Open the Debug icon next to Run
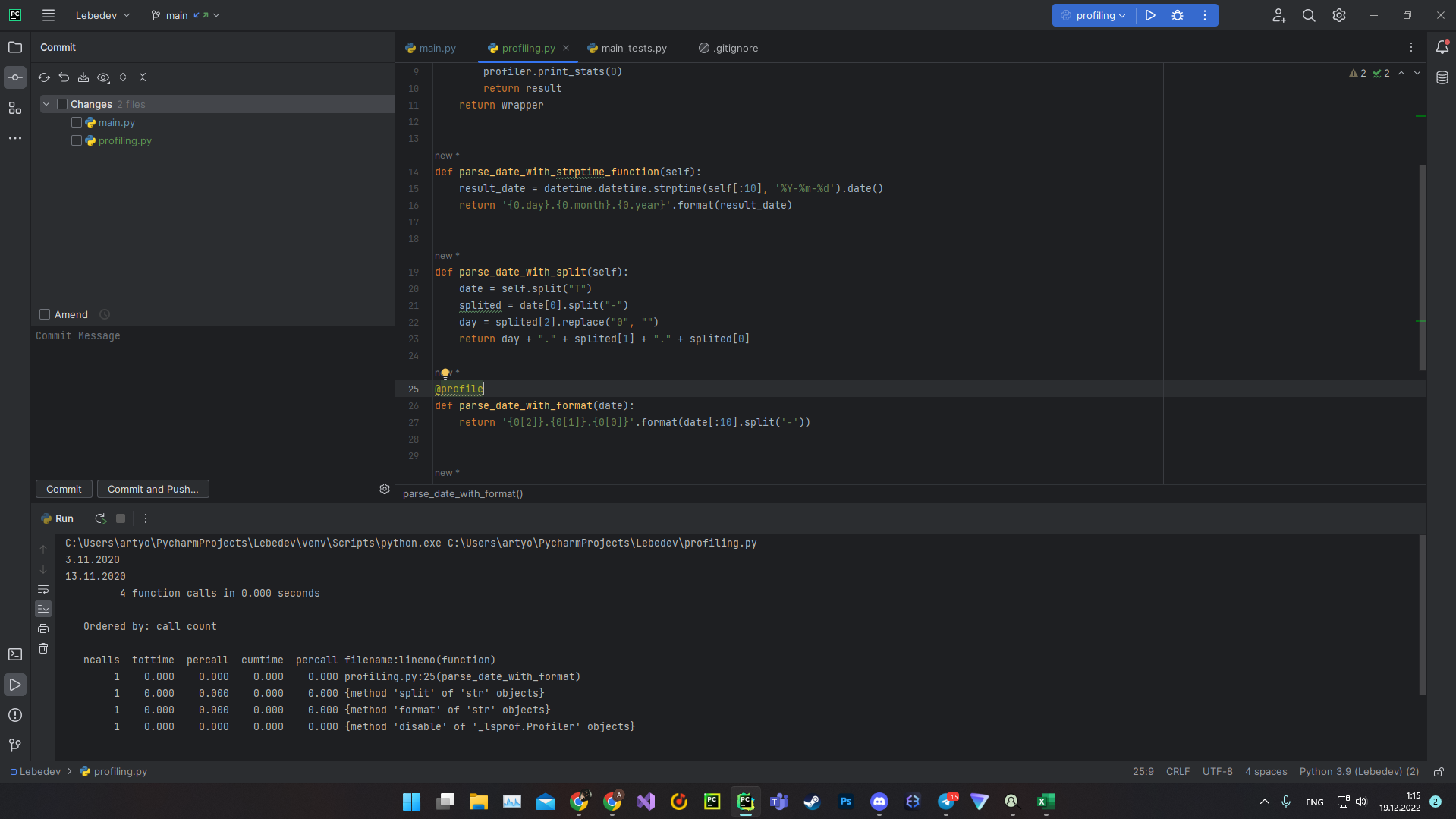This screenshot has height=819, width=1456. coord(1177,15)
